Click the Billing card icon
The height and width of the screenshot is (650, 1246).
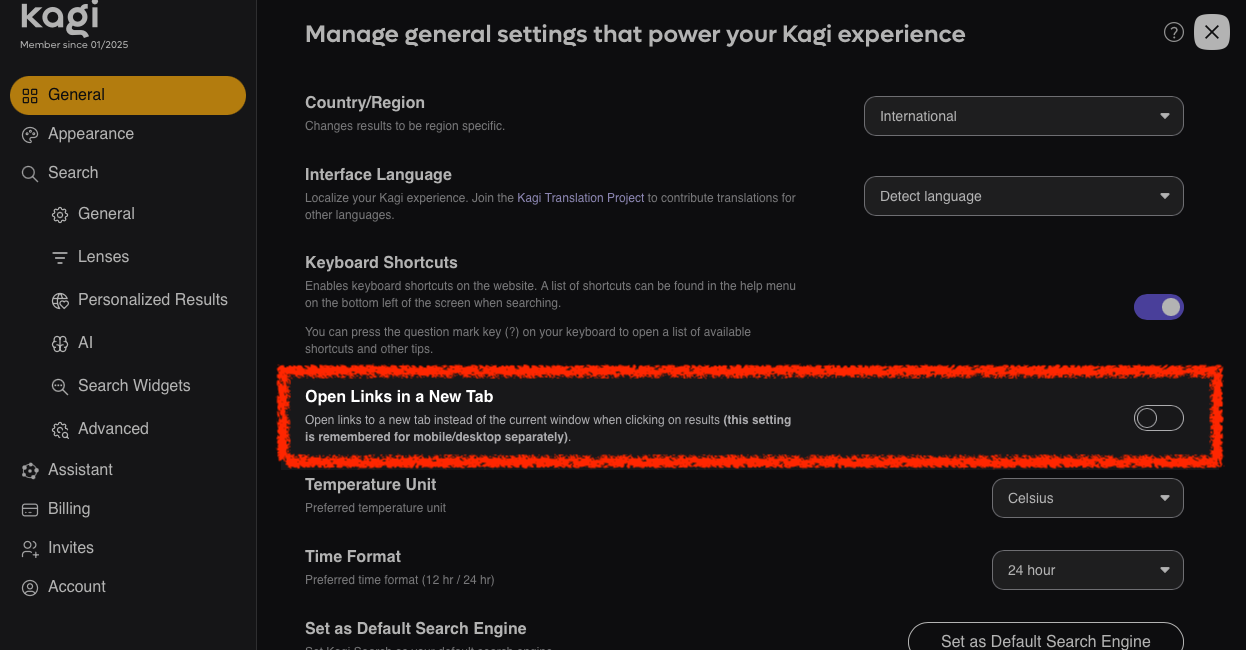click(x=30, y=509)
